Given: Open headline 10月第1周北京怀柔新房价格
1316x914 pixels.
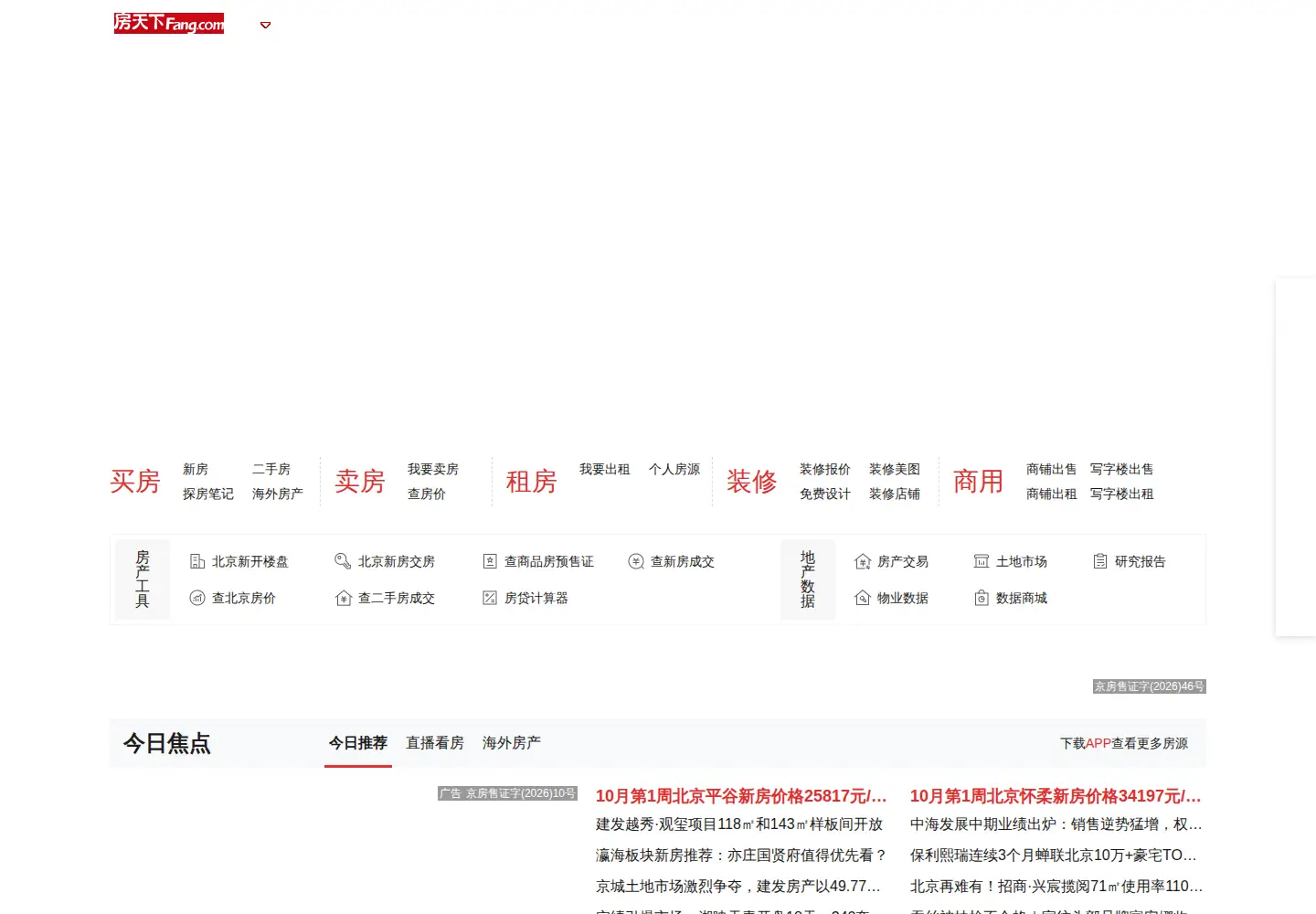Looking at the screenshot, I should click(x=1056, y=796).
